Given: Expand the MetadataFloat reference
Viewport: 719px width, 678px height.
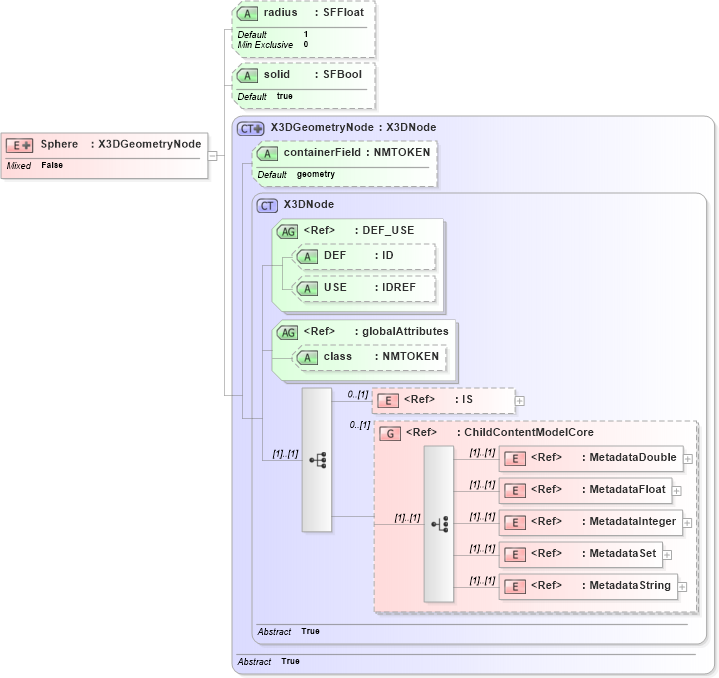Looking at the screenshot, I should pyautogui.click(x=677, y=491).
